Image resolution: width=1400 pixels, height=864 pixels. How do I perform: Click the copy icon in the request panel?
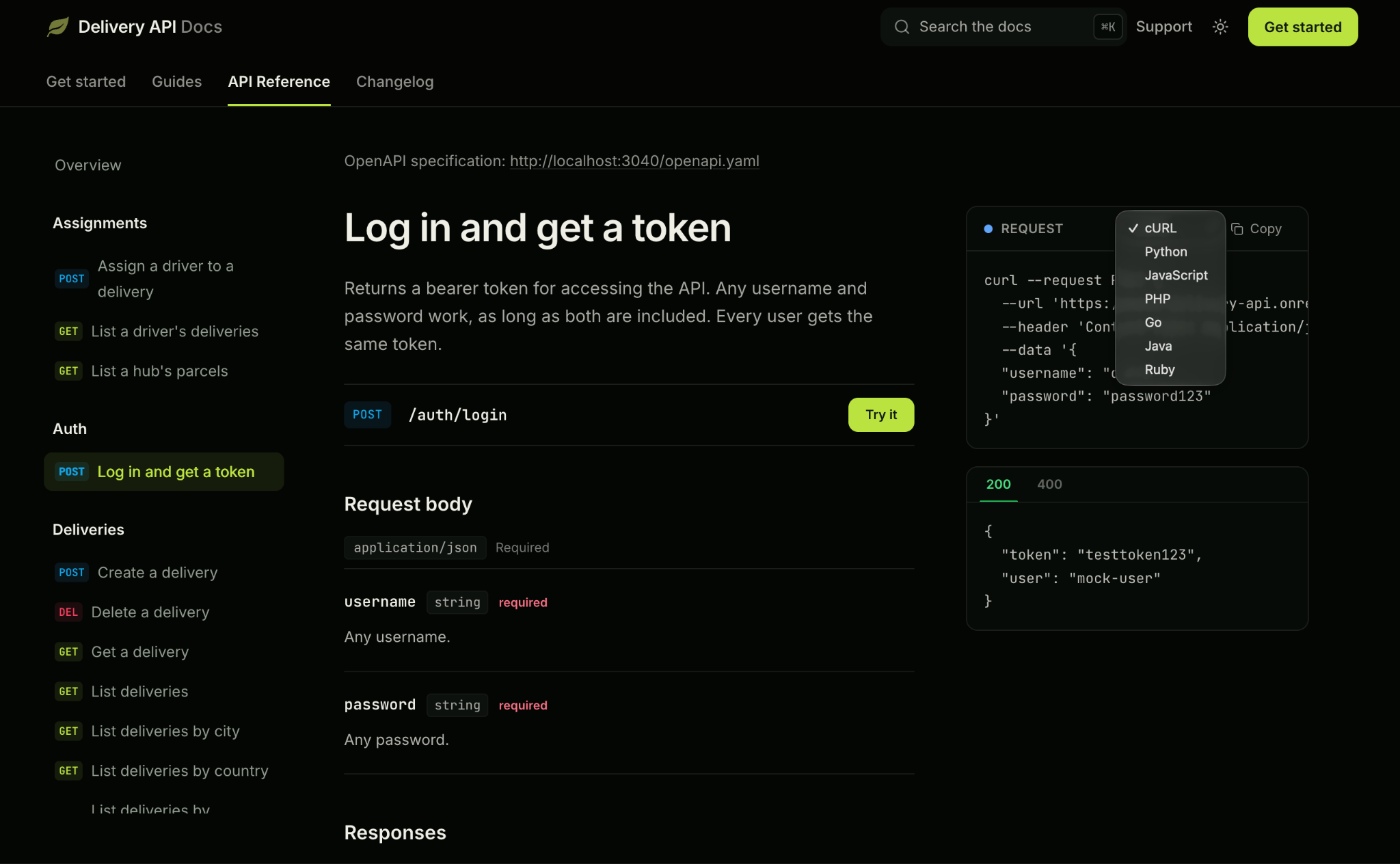point(1237,229)
